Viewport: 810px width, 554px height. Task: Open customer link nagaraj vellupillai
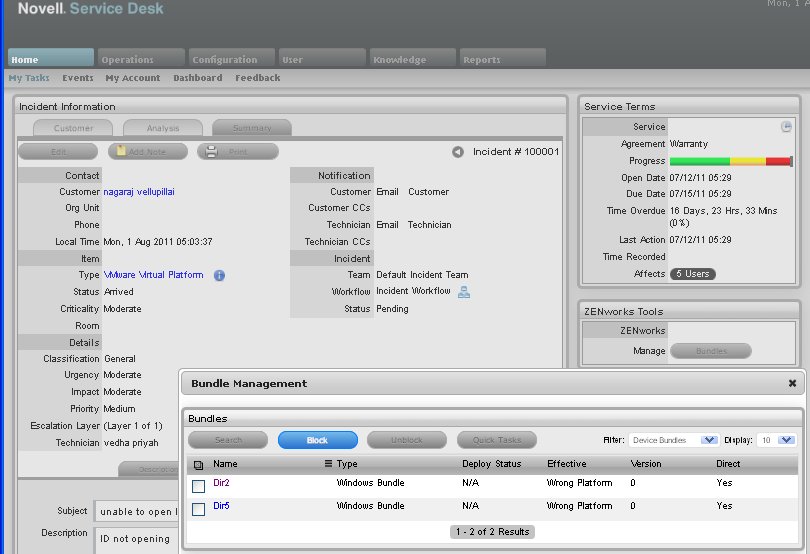coord(139,192)
